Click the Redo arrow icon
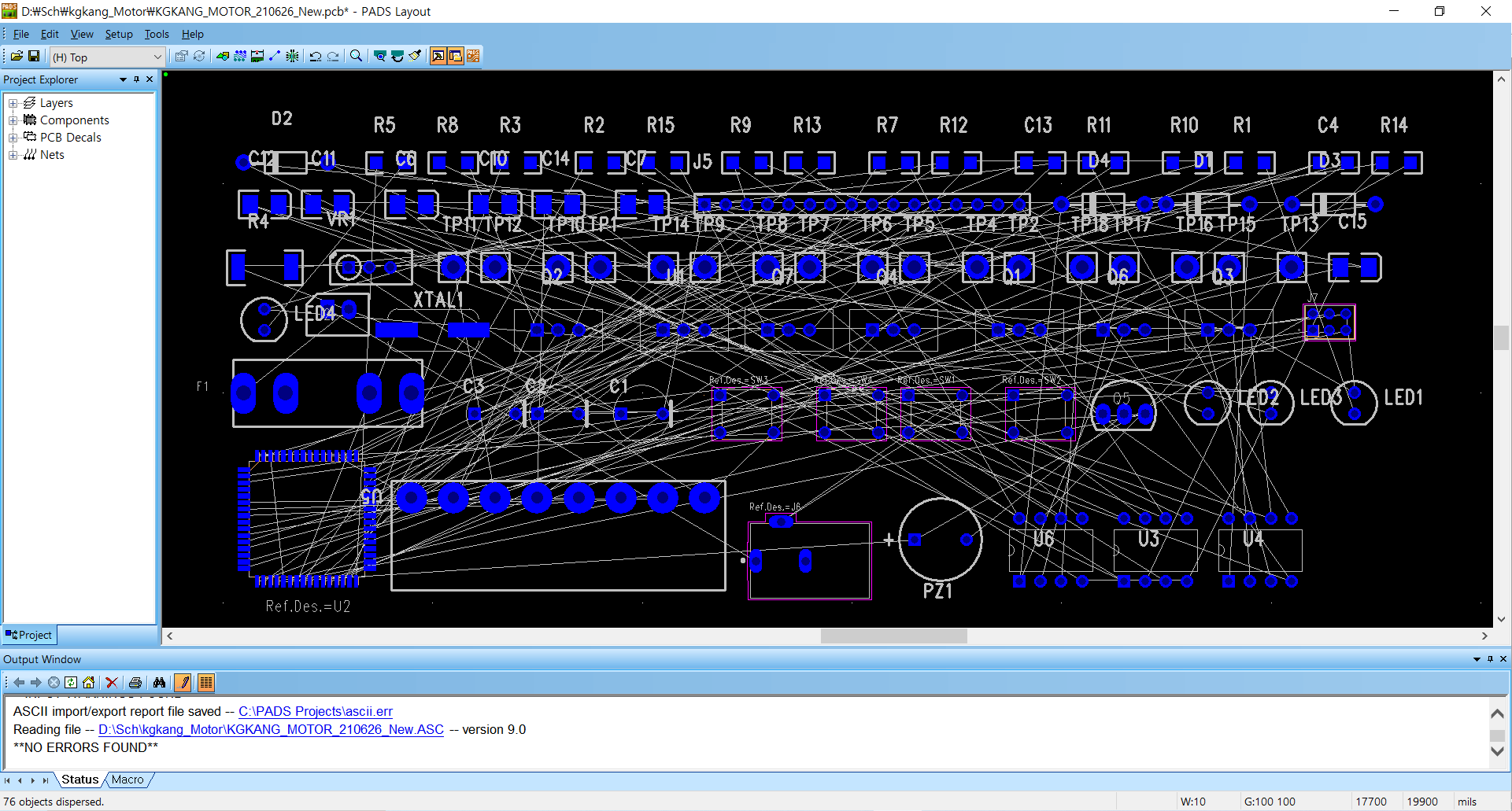Screen dimensions: 1512x811 click(x=333, y=56)
